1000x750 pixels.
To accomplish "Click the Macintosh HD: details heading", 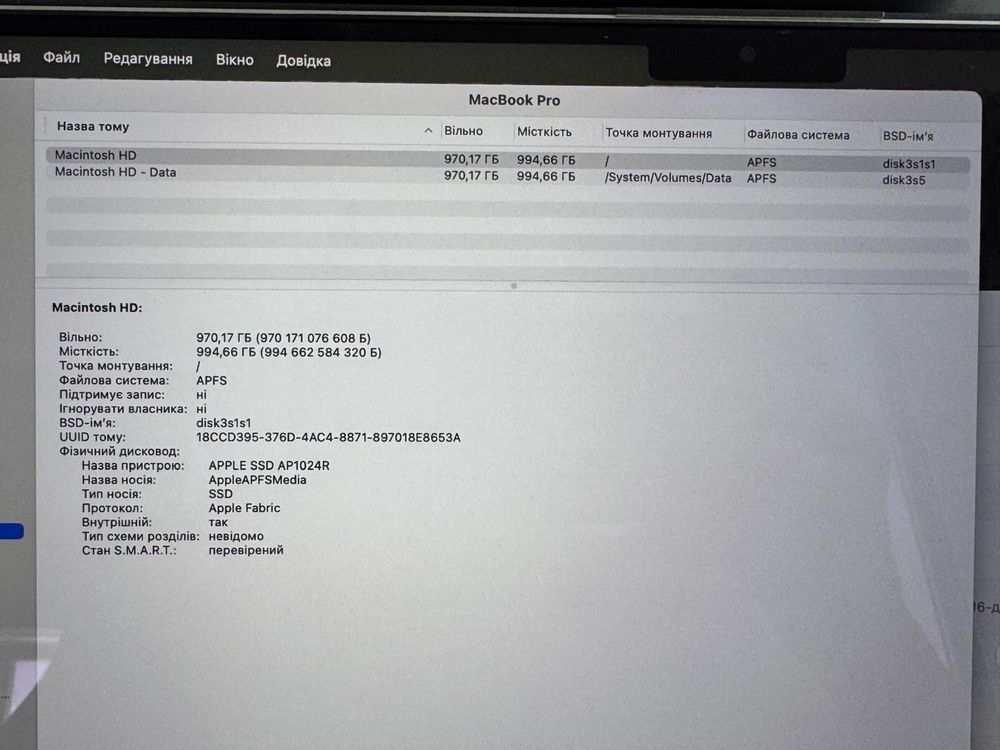I will point(97,307).
